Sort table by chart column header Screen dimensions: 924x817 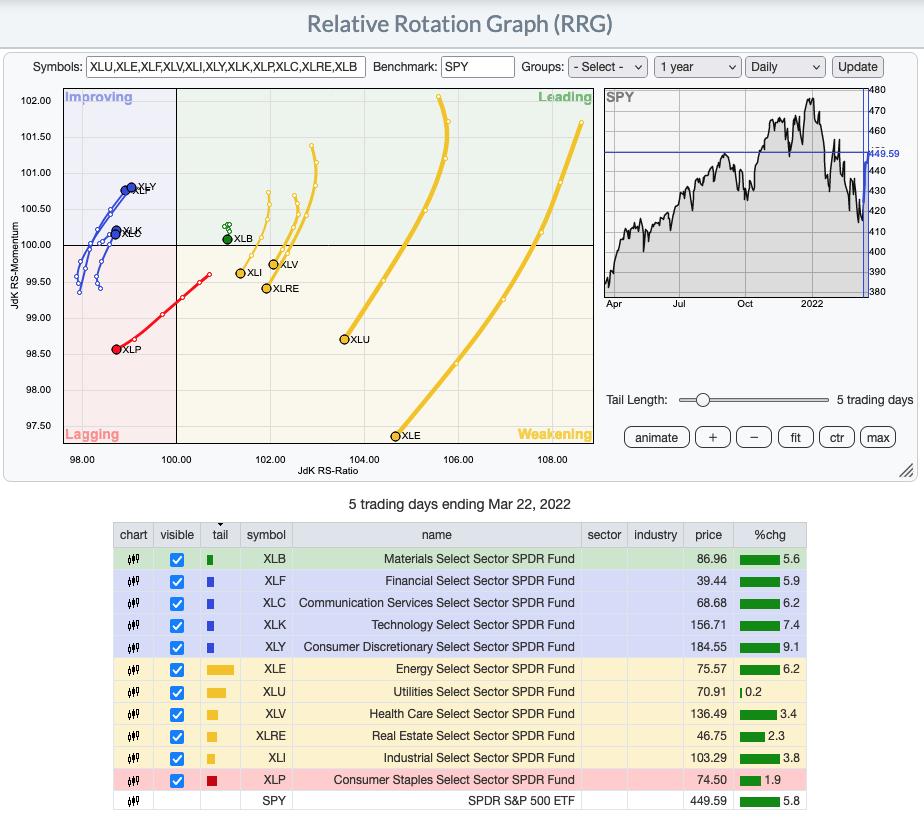pyautogui.click(x=134, y=535)
